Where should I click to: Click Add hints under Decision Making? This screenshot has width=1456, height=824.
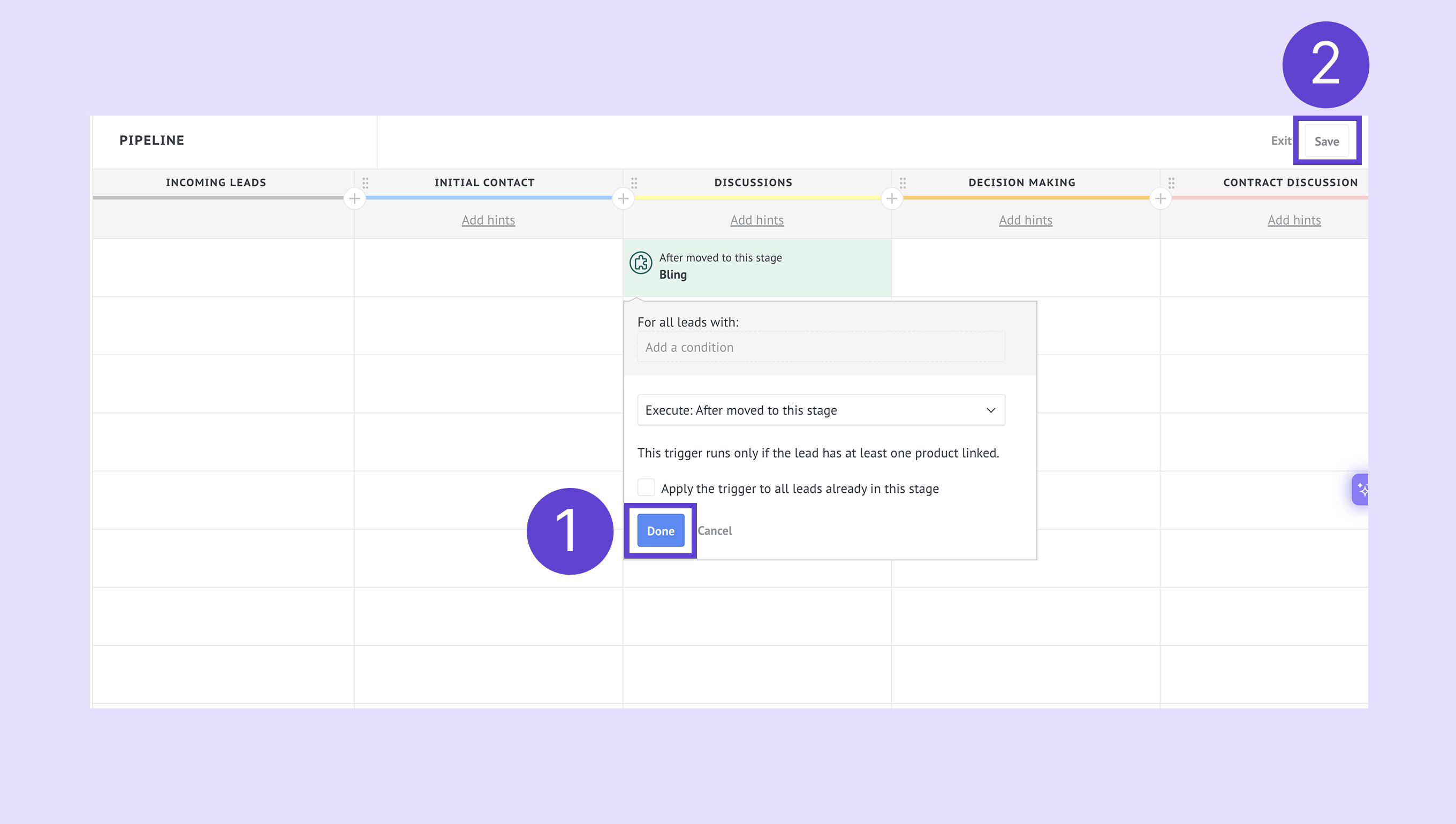(x=1025, y=220)
